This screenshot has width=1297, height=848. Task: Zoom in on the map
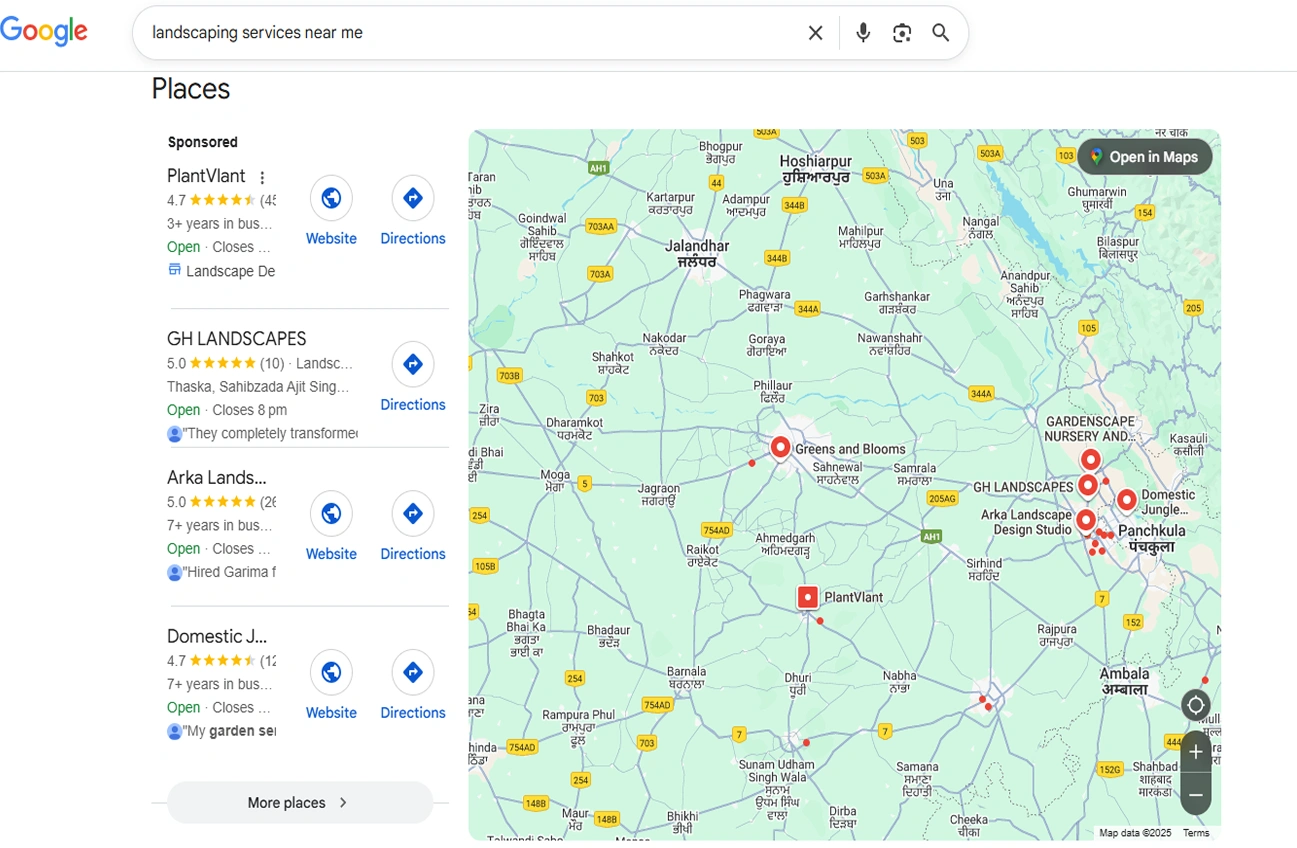tap(1195, 752)
